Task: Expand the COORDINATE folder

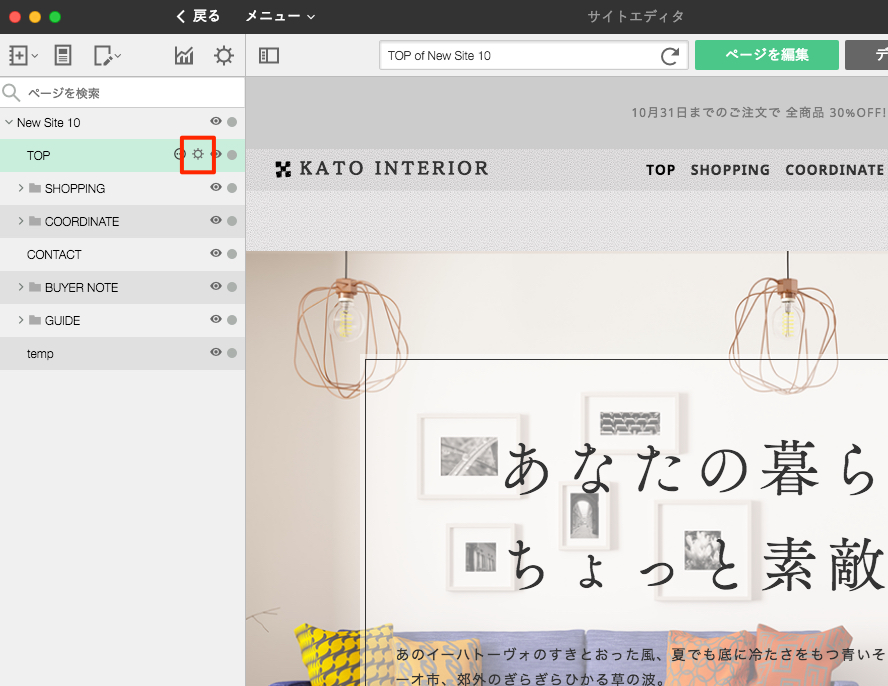Action: tap(21, 221)
